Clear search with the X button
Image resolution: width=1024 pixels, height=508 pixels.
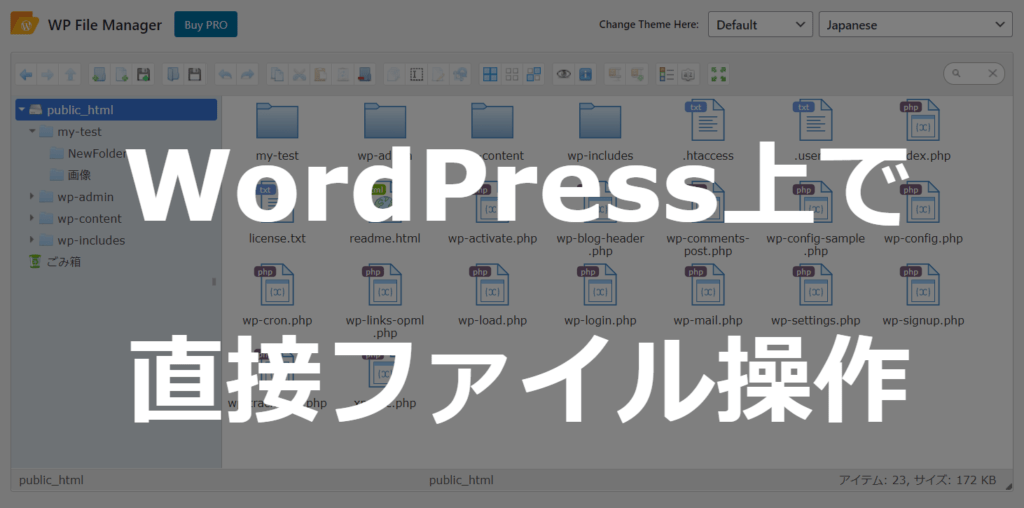(x=993, y=74)
